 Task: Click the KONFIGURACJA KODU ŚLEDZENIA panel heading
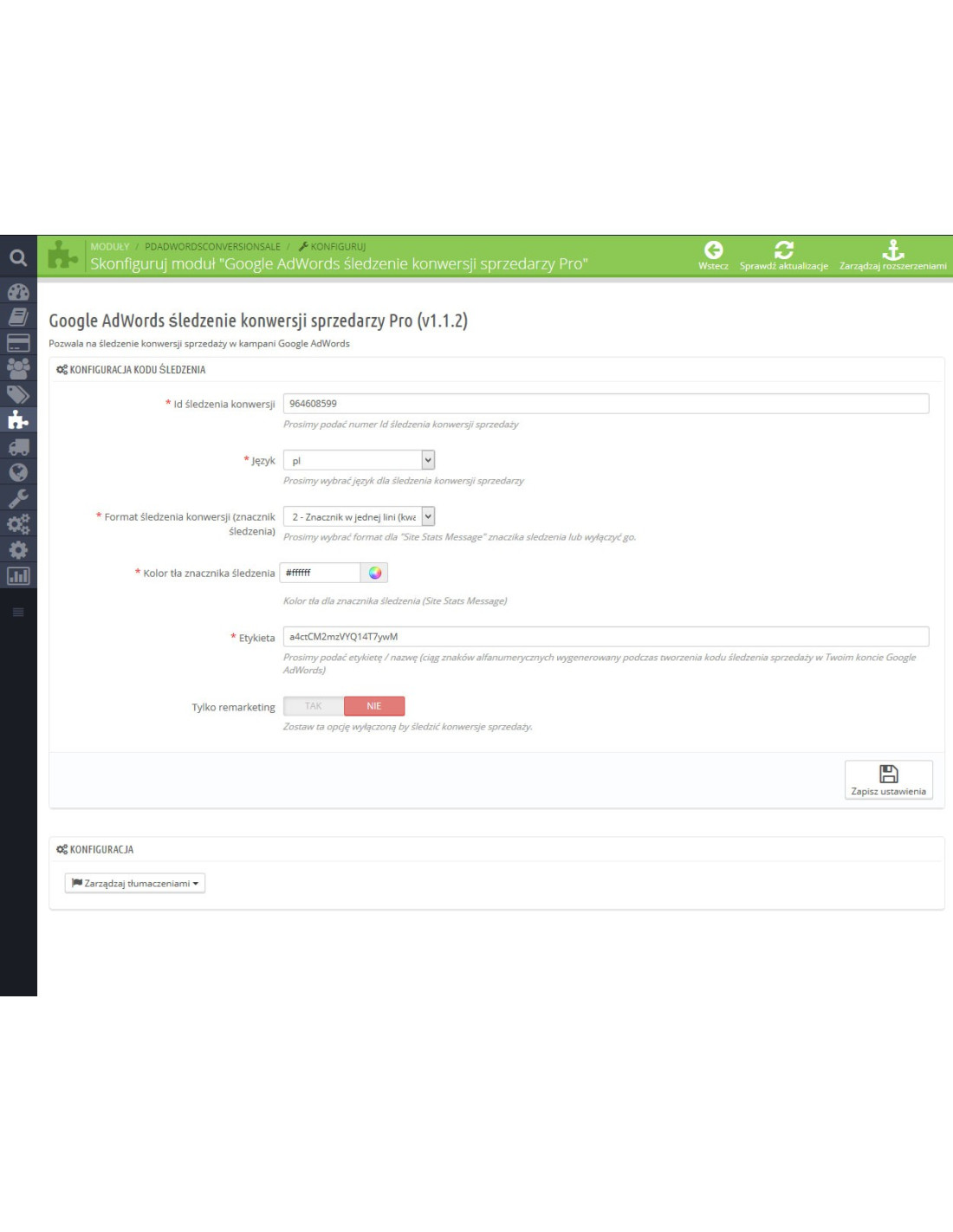pos(131,369)
